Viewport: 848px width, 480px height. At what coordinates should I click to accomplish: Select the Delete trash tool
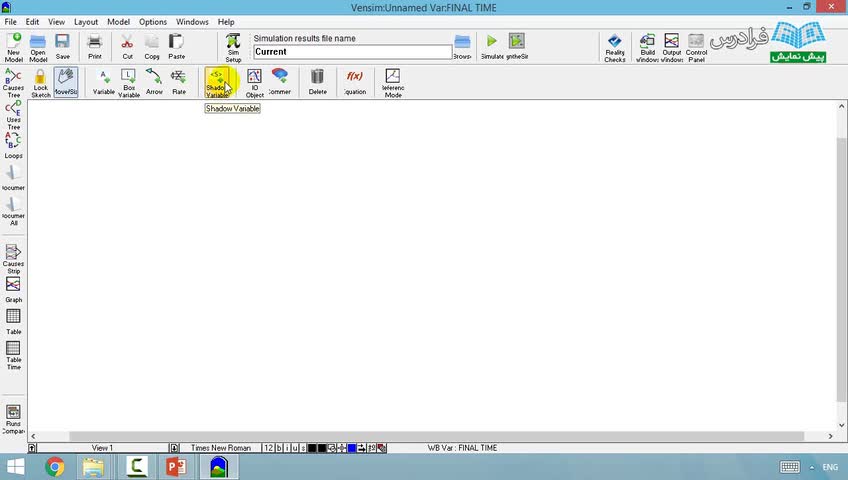317,82
